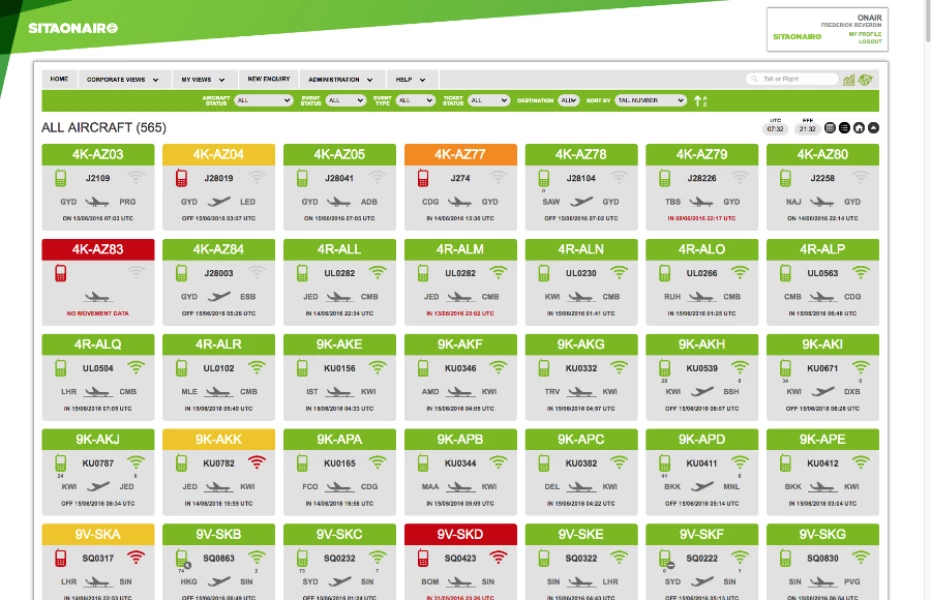Click red wifi icon on 9K-AKK
This screenshot has height=600, width=931.
(257, 462)
